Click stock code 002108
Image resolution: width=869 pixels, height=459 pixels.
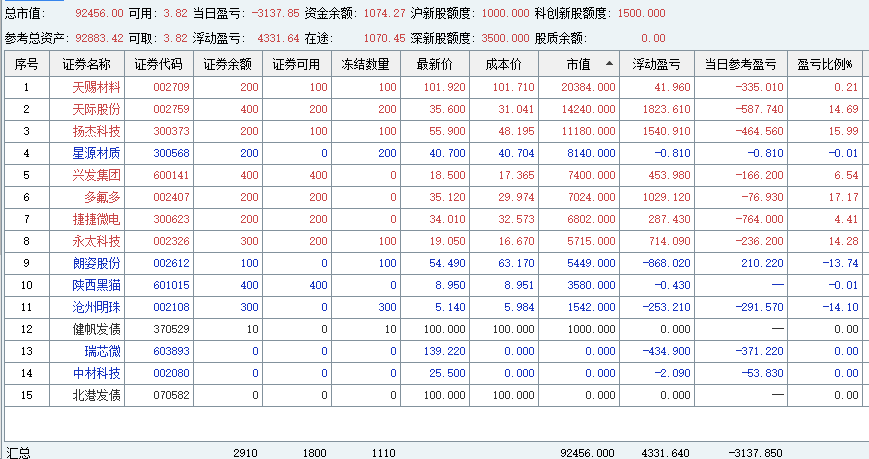[171, 307]
